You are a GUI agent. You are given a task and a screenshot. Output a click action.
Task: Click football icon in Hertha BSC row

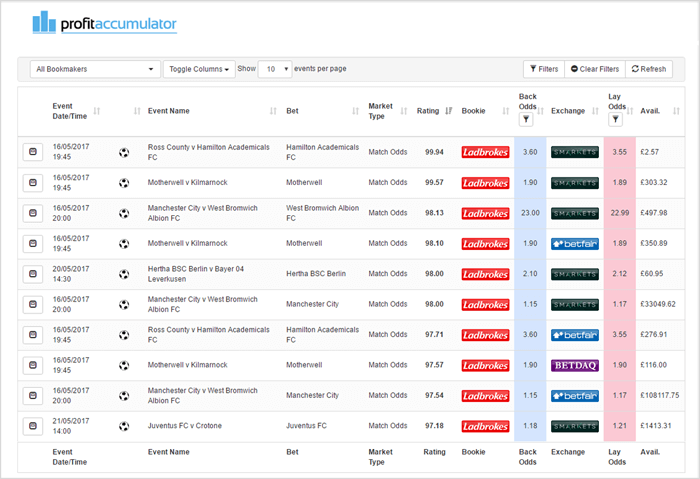(x=124, y=274)
